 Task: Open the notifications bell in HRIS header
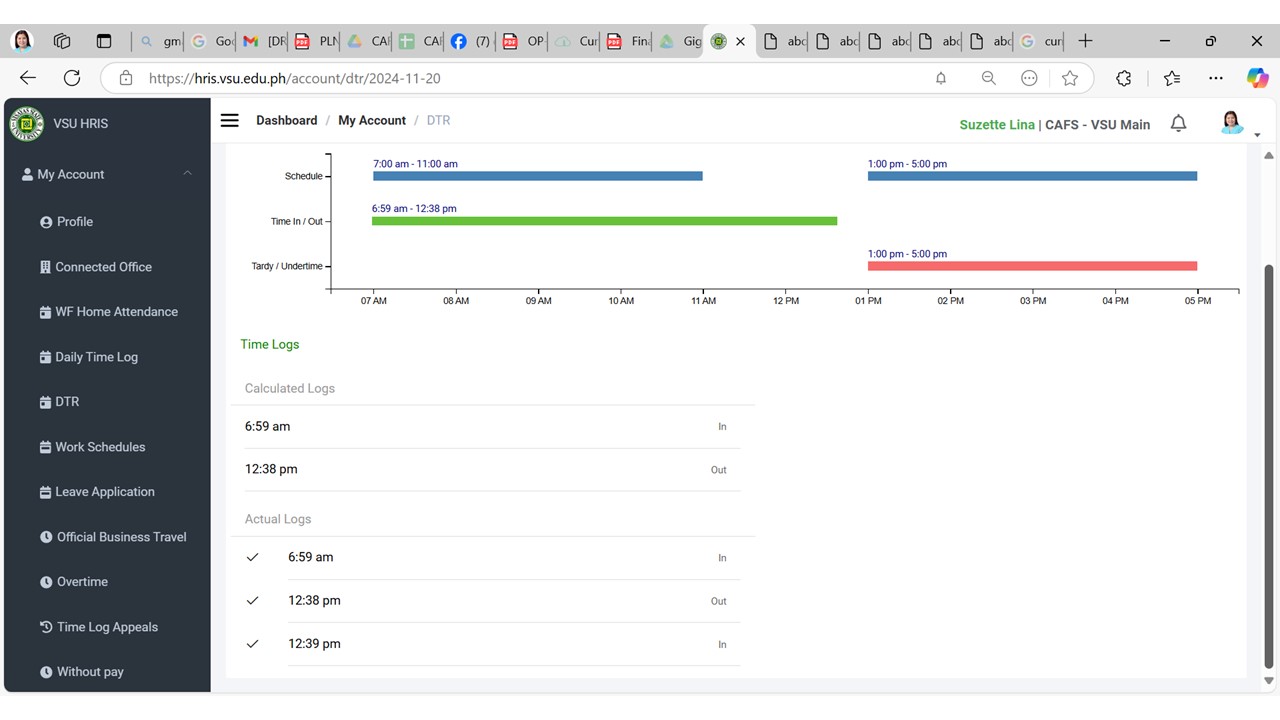pyautogui.click(x=1178, y=124)
